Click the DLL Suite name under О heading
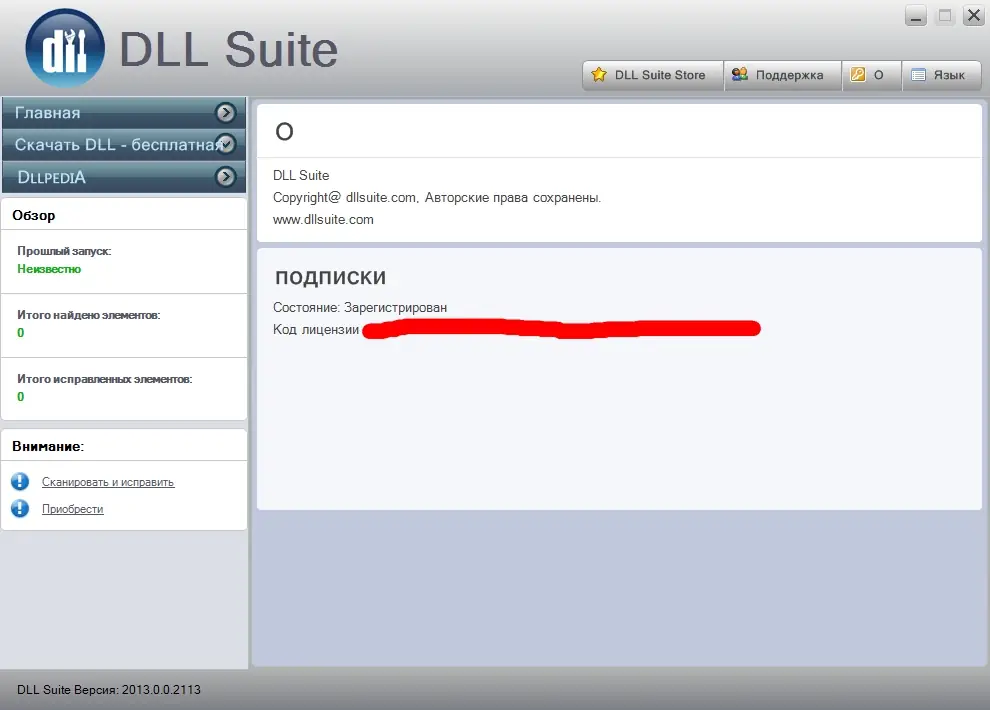 pyautogui.click(x=301, y=175)
